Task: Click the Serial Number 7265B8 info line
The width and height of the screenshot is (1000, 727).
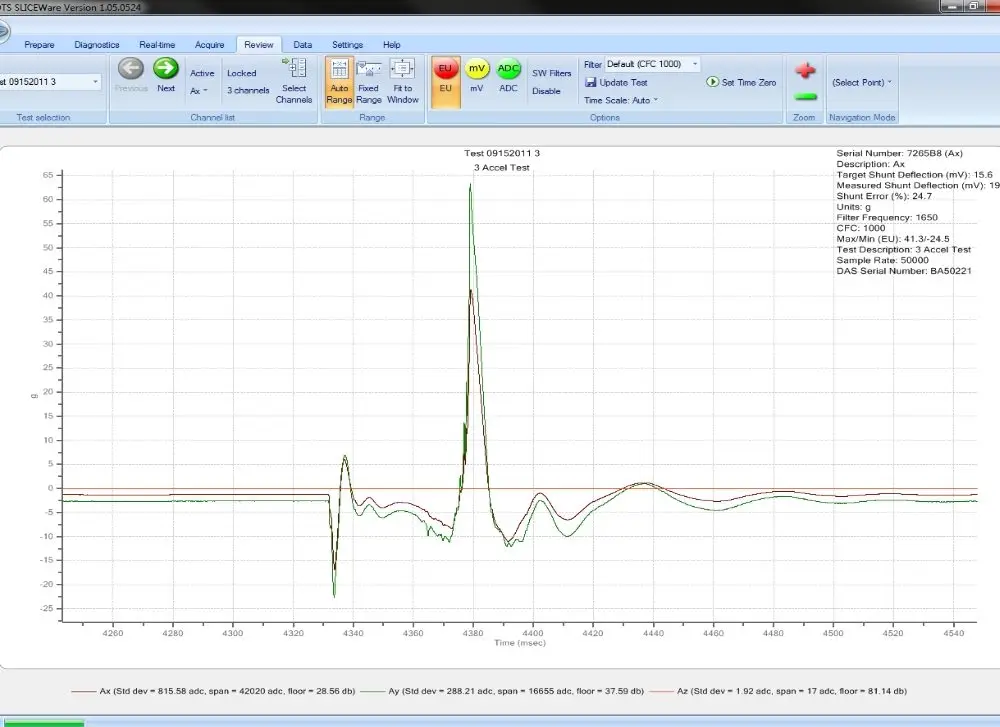Action: point(899,153)
